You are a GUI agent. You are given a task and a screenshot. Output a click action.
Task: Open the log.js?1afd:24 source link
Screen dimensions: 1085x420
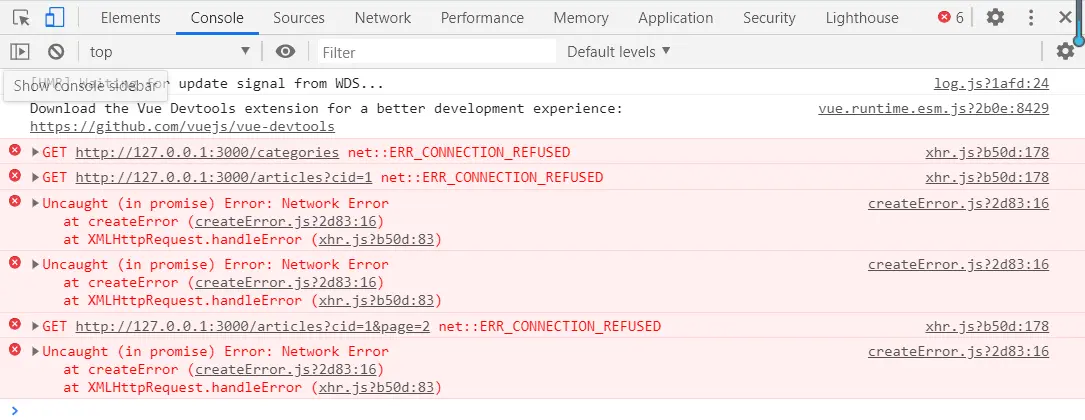tap(991, 84)
